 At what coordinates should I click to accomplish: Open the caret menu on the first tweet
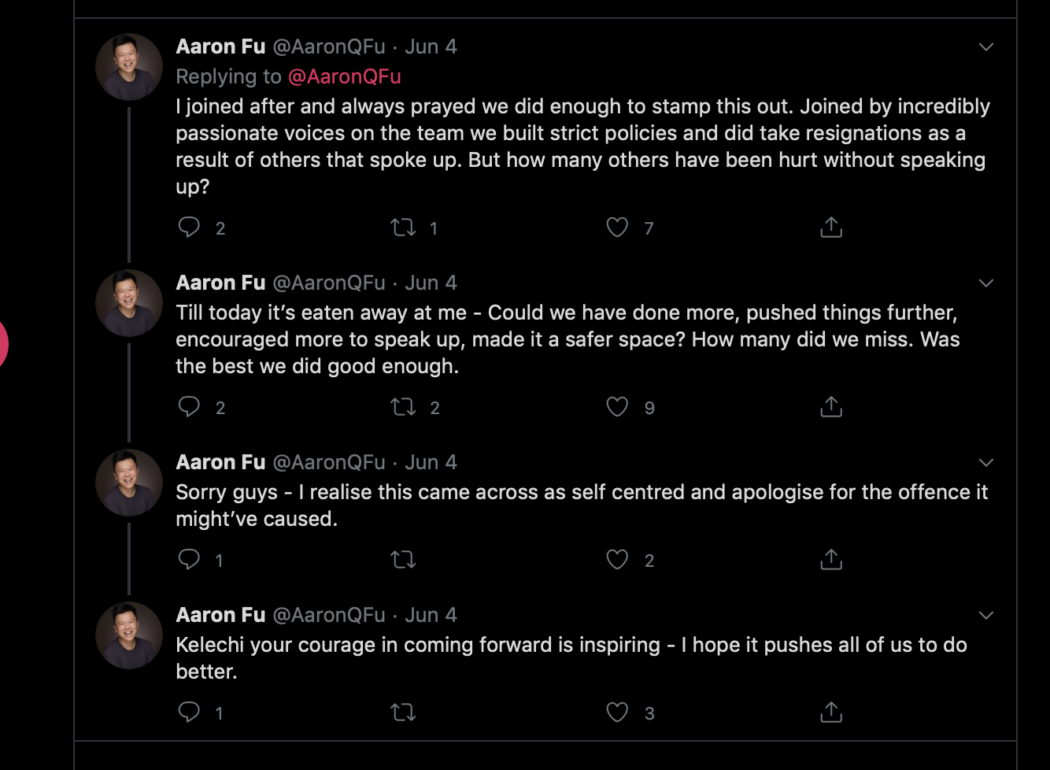pyautogui.click(x=986, y=47)
